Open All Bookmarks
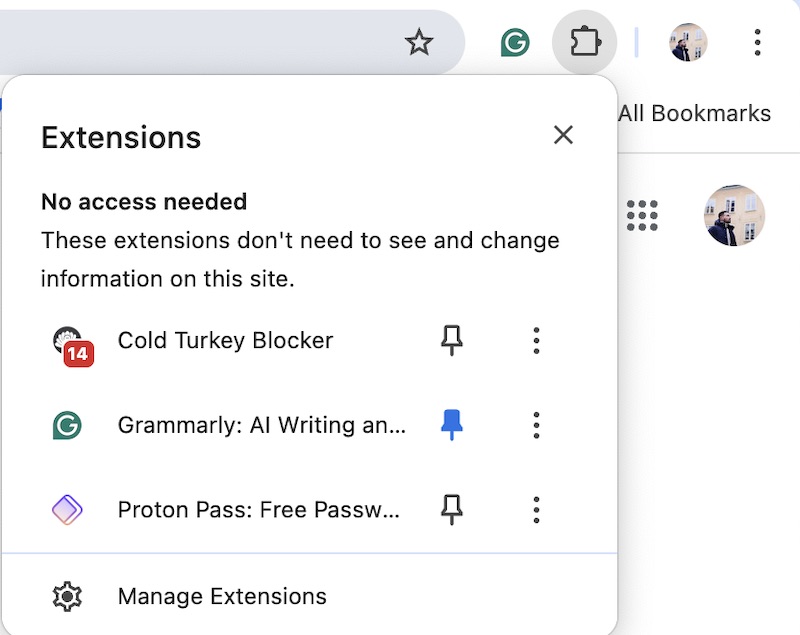The width and height of the screenshot is (800, 635). coord(695,113)
